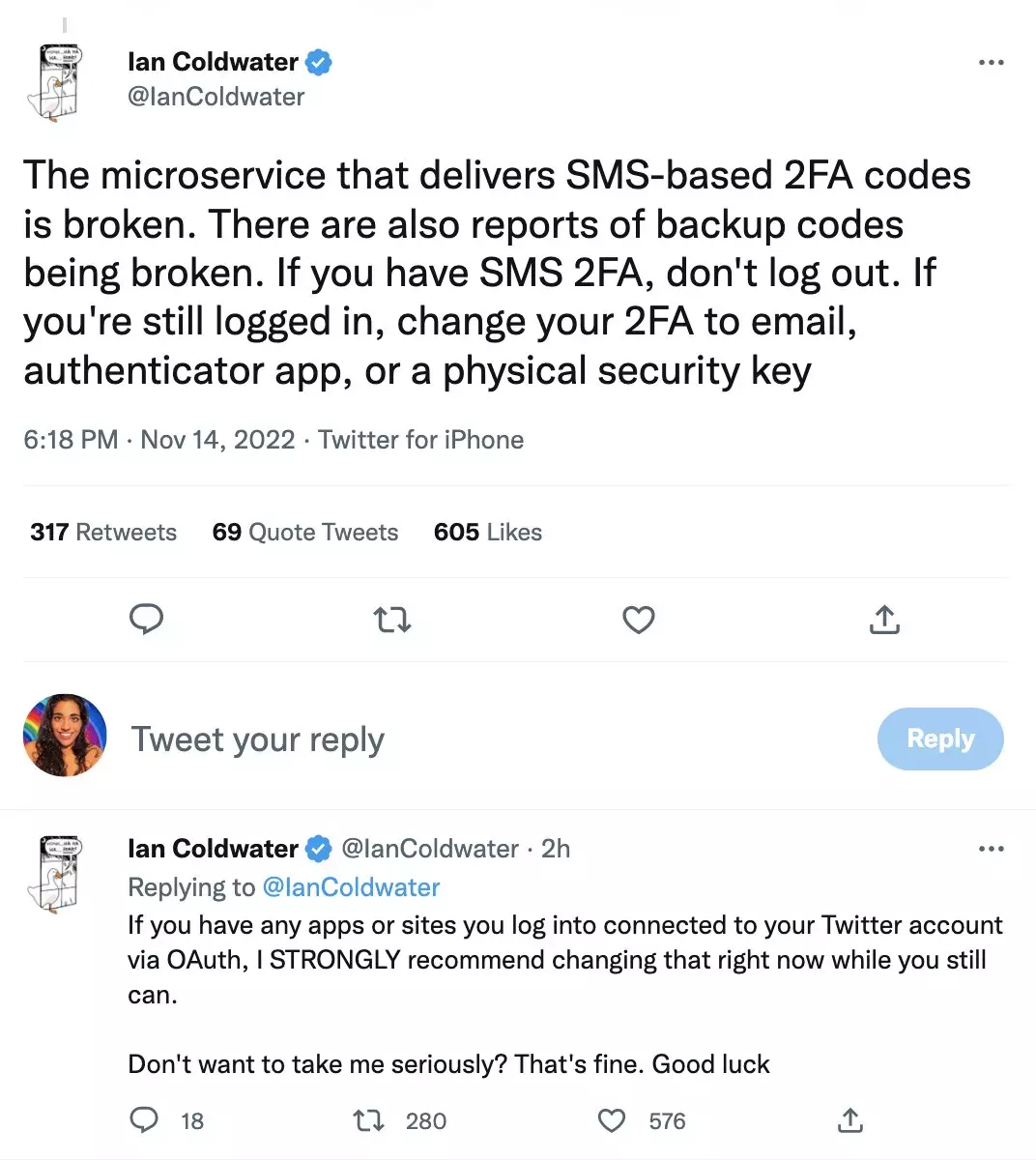The width and height of the screenshot is (1036, 1160).
Task: Retweet the main 2FA tweet
Action: pyautogui.click(x=392, y=620)
